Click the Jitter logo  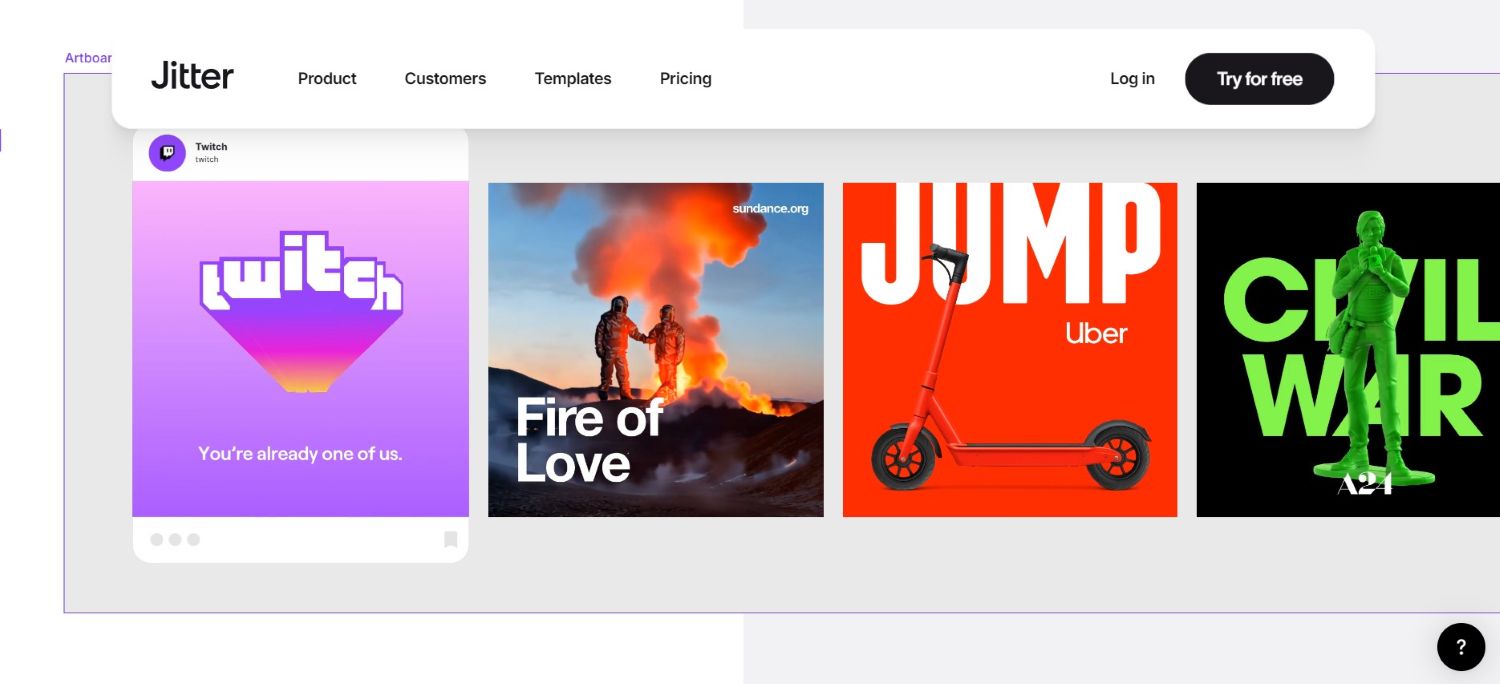pos(192,77)
